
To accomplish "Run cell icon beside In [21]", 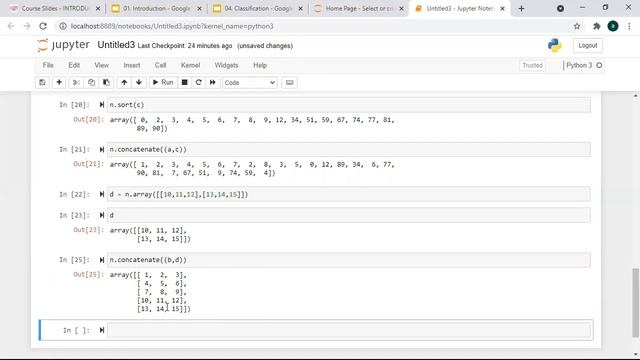I will (102, 149).
